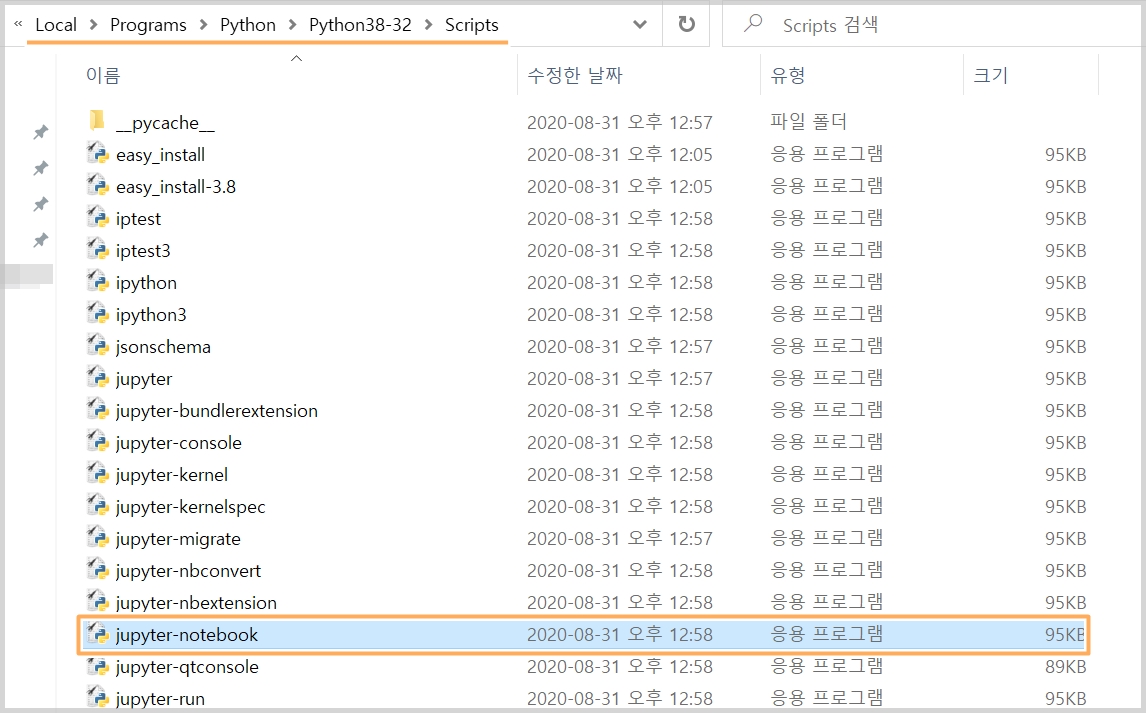Viewport: 1146px width, 713px height.
Task: Expand the arrow after Local breadcrumb
Action: (x=94, y=25)
